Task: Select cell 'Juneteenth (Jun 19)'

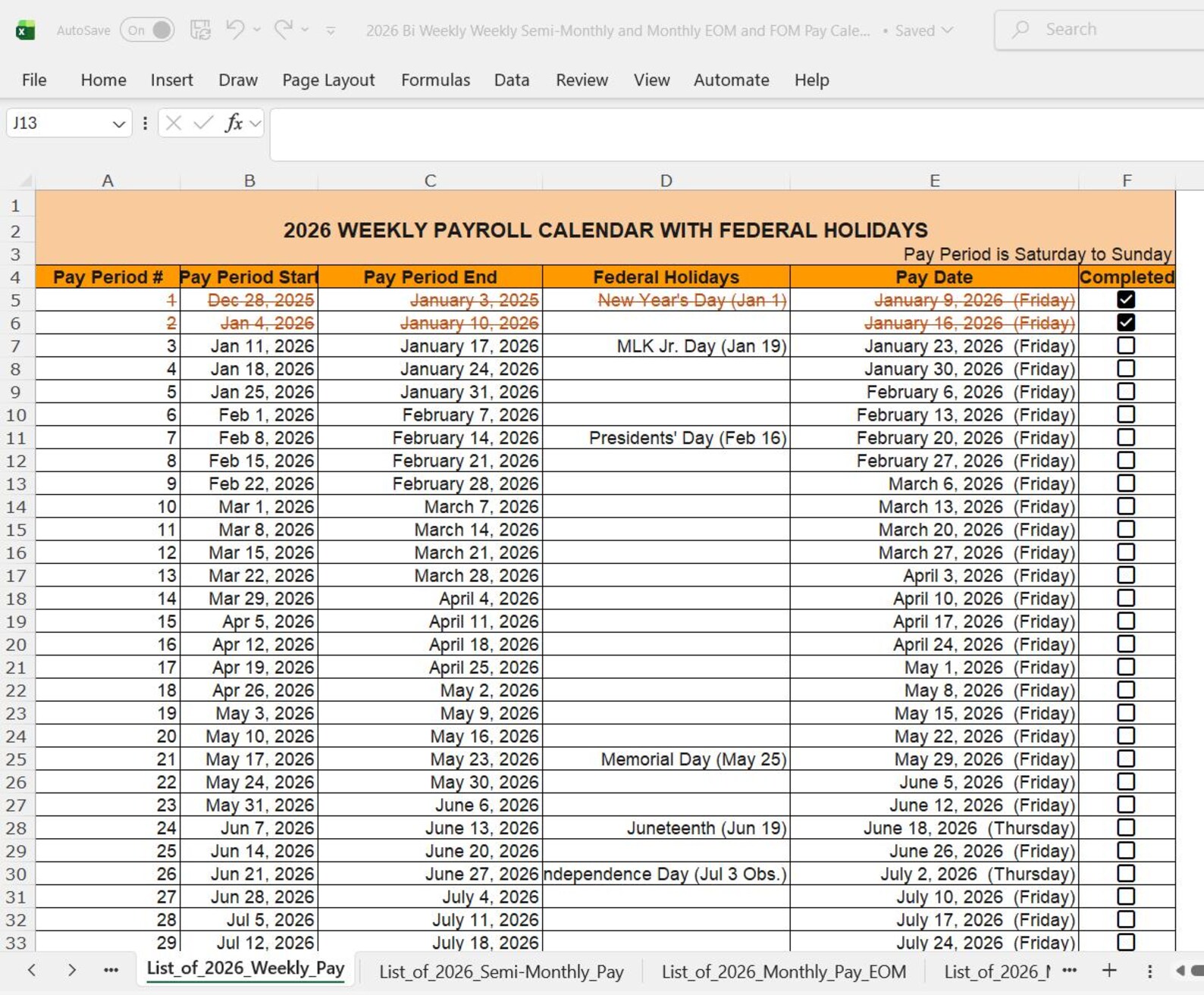Action: pos(666,828)
